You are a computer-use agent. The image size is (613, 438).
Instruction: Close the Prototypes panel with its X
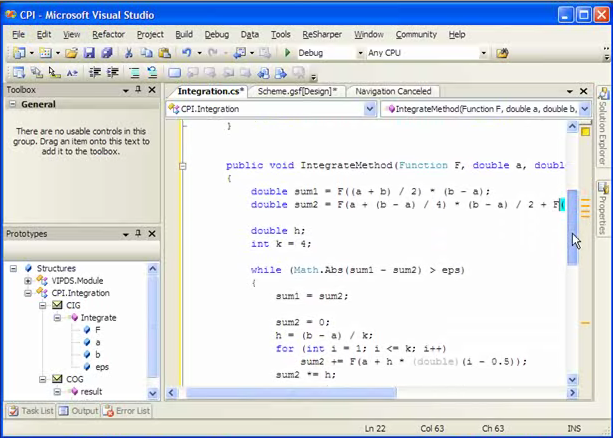click(x=153, y=234)
